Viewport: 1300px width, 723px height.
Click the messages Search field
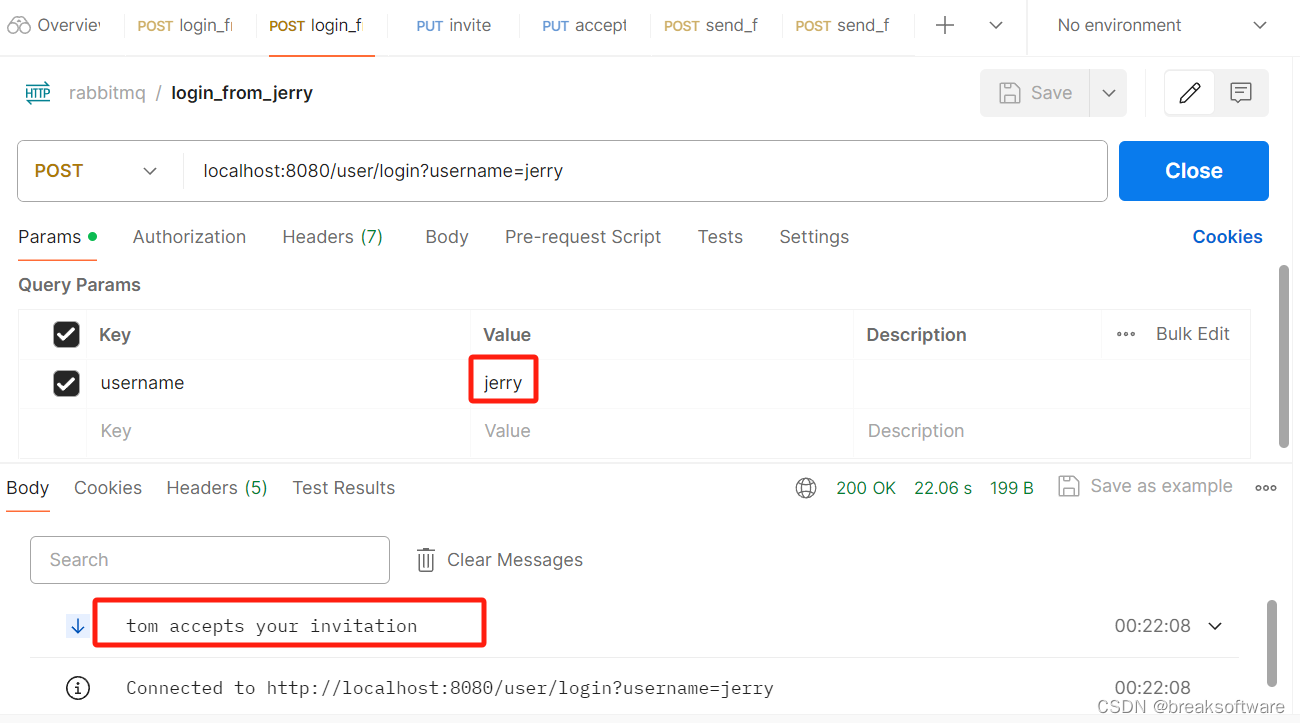tap(210, 560)
